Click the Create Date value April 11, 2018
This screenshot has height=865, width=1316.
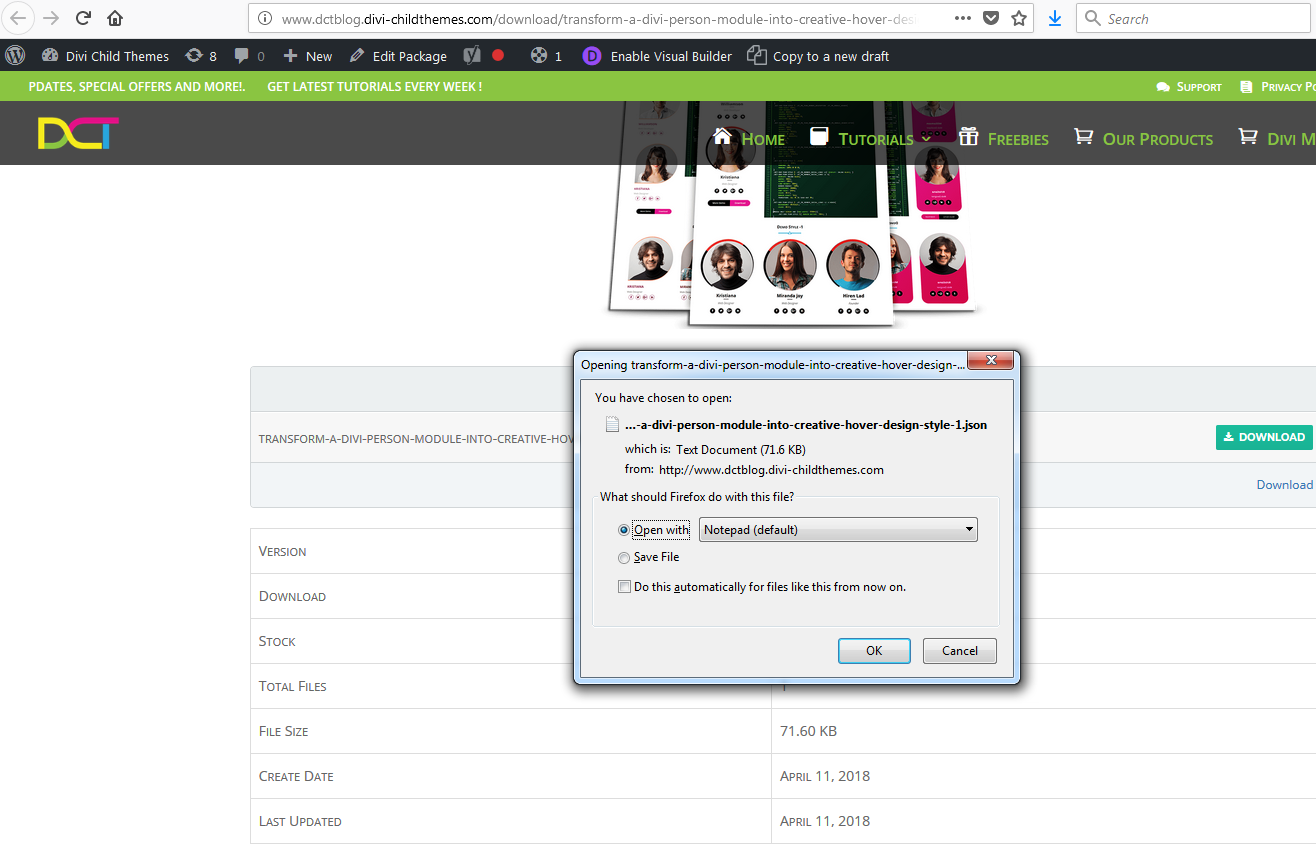[825, 776]
